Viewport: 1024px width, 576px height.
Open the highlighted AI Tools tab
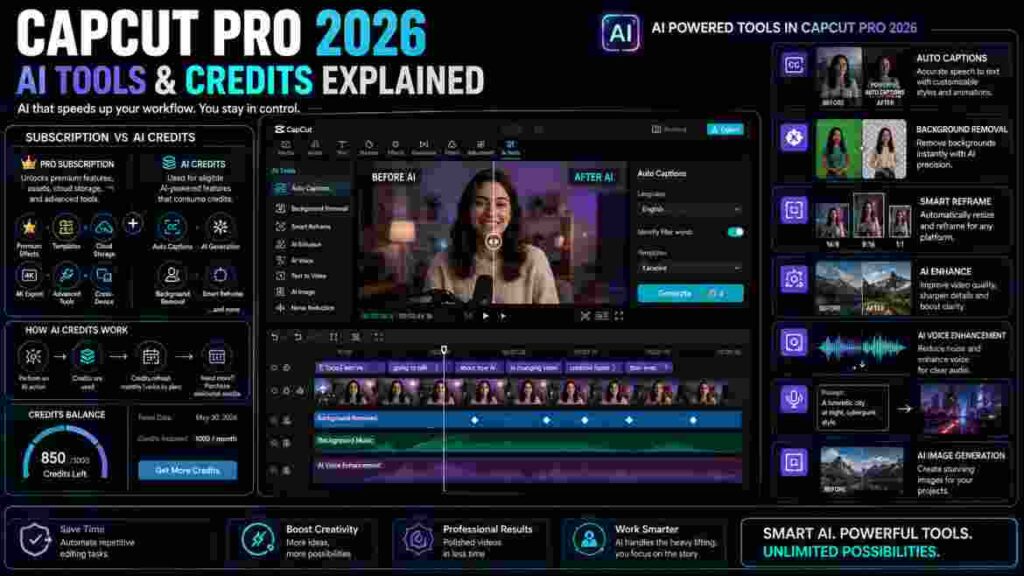[511, 148]
